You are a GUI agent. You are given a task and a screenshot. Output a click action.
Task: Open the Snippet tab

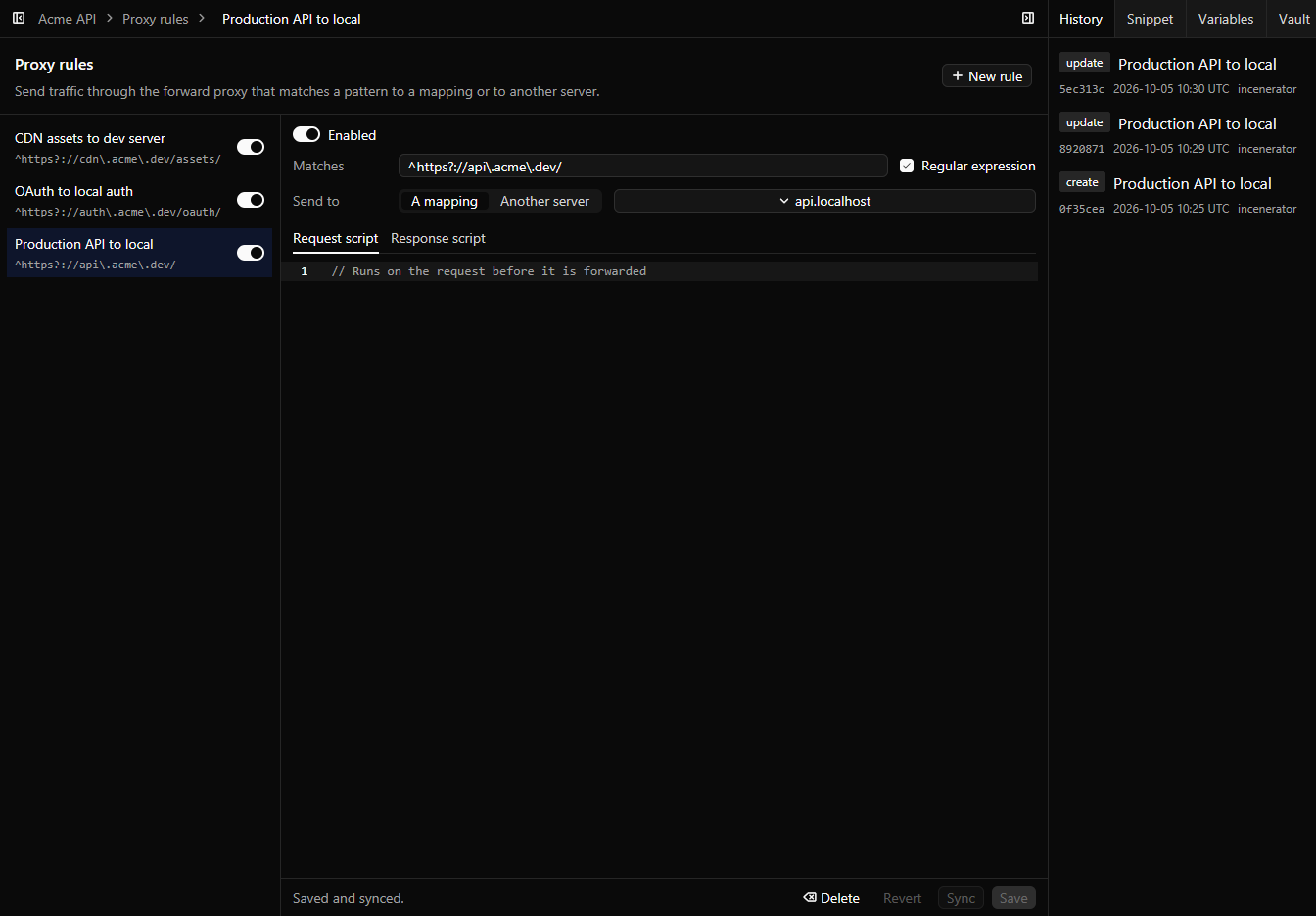1150,19
